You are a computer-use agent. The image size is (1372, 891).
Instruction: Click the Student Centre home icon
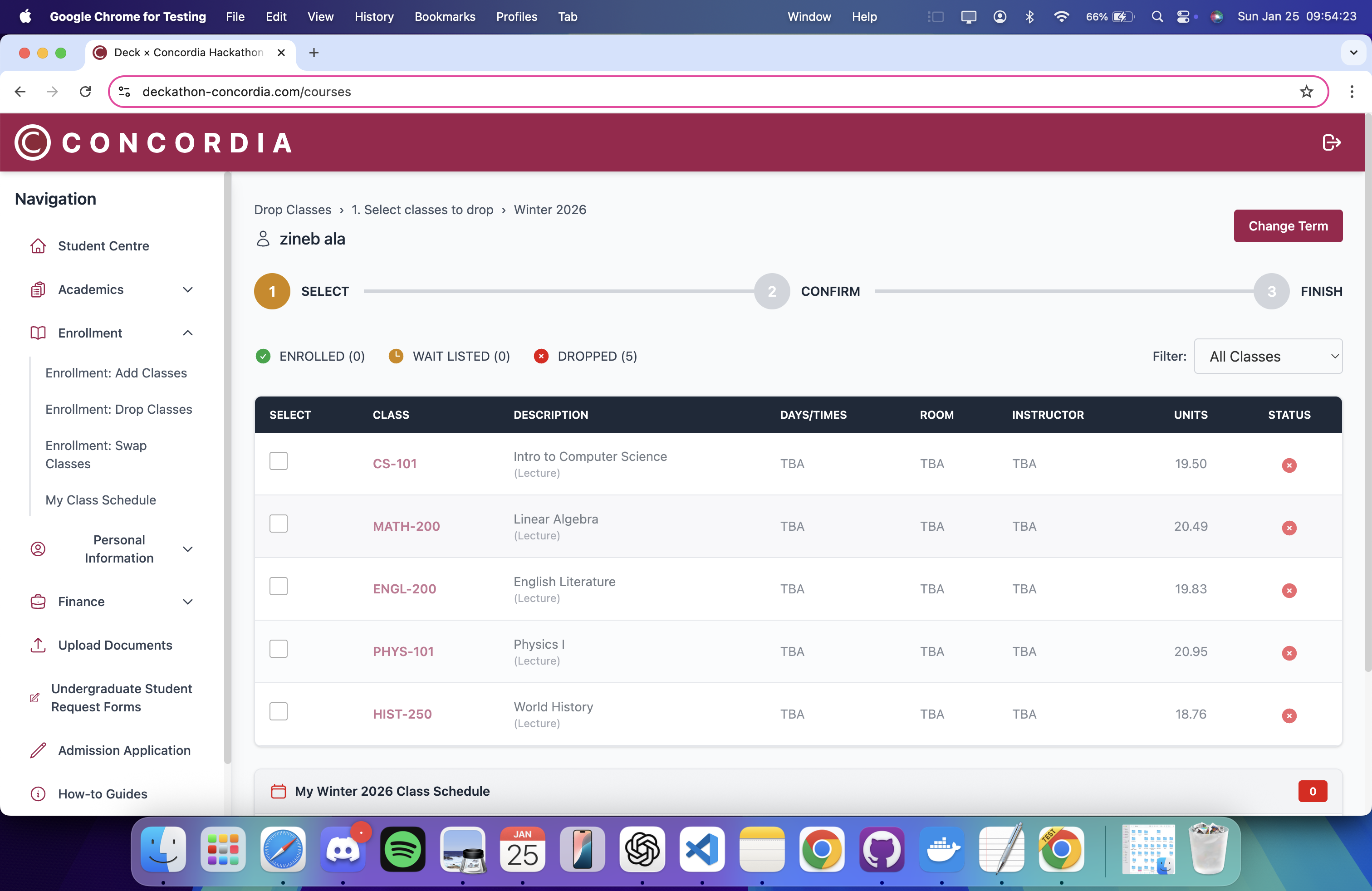(x=38, y=246)
